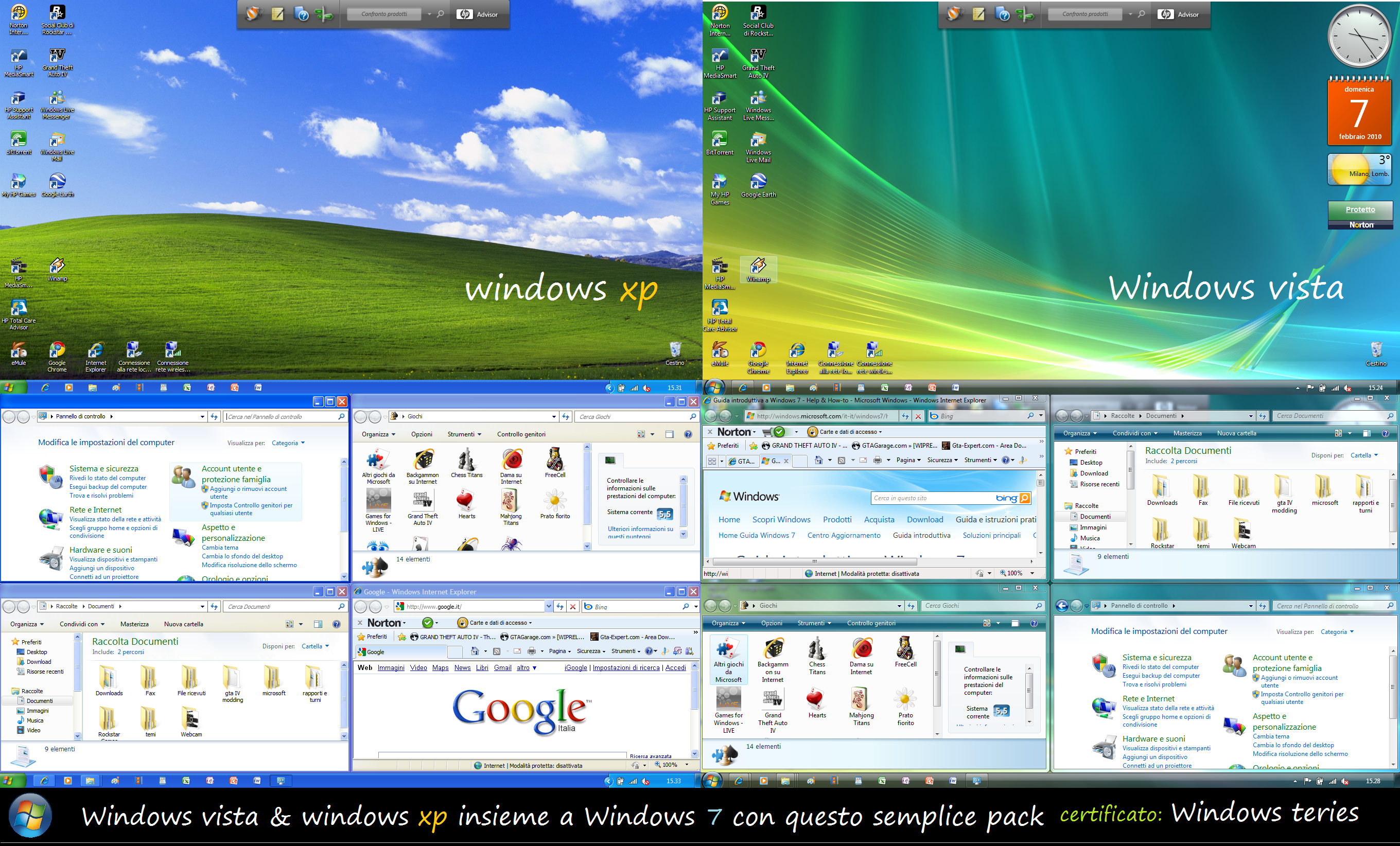
Task: Open Gmail link on the Google page
Action: (x=502, y=667)
